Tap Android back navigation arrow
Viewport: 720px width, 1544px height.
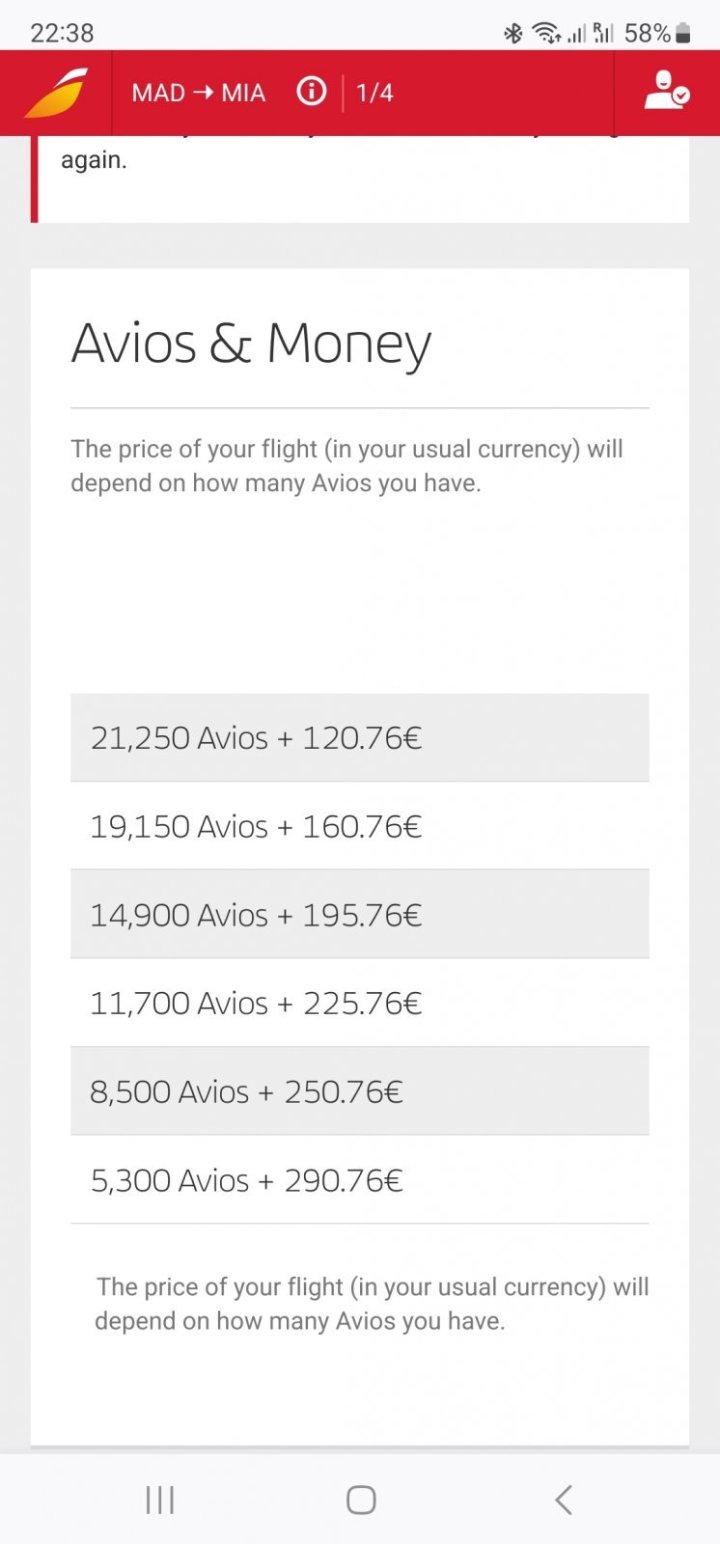click(563, 1499)
